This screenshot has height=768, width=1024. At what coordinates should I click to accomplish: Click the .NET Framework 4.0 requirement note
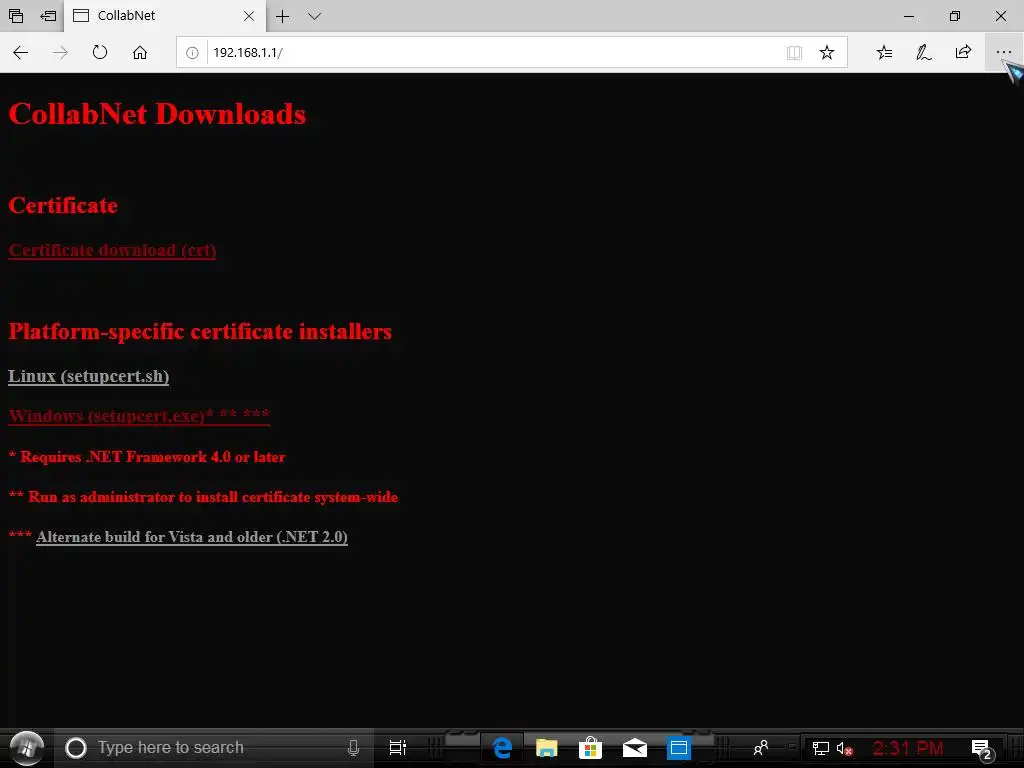147,457
